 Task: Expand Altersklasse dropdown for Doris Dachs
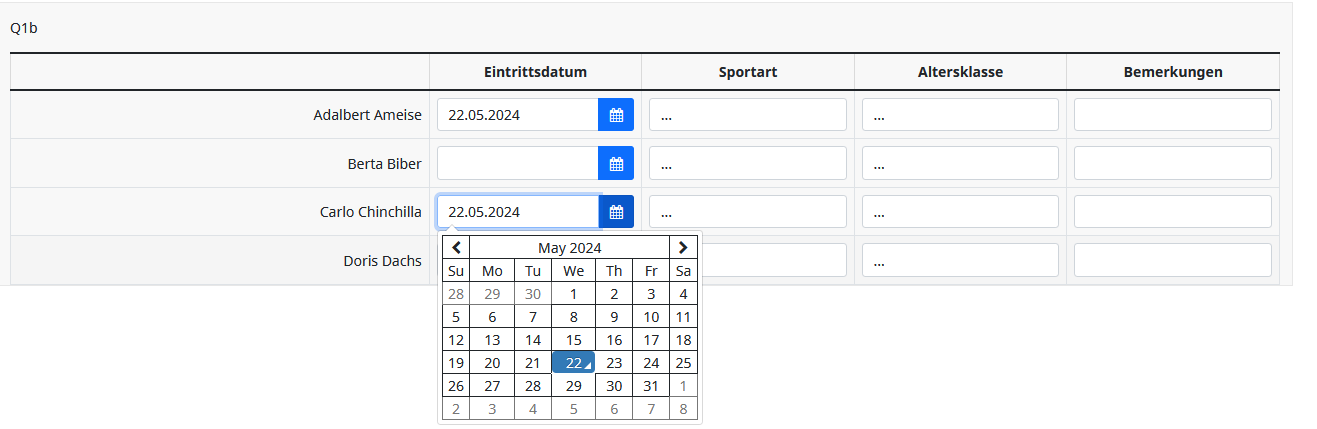[960, 261]
